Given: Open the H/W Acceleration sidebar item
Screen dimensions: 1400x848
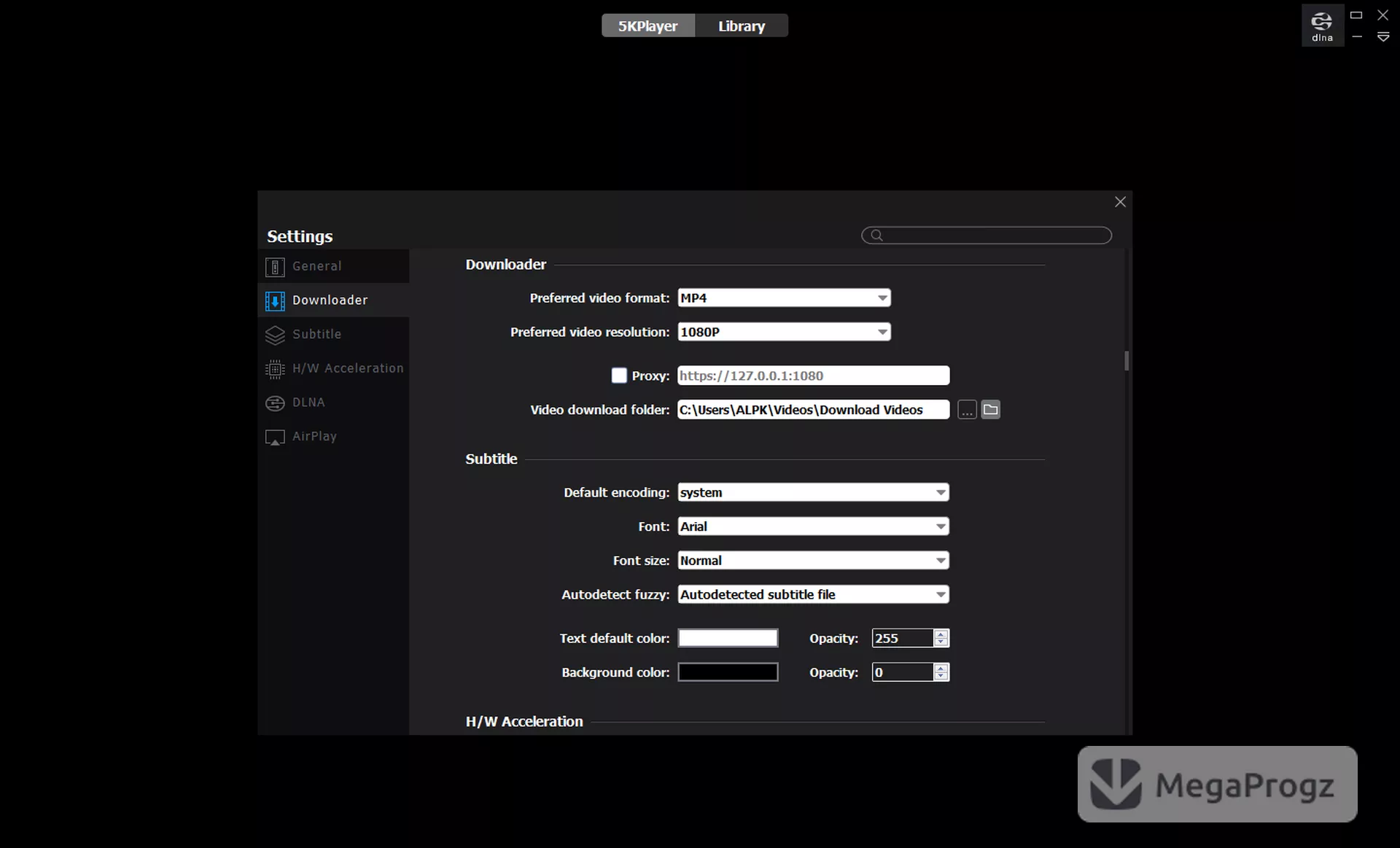Looking at the screenshot, I should coord(333,368).
